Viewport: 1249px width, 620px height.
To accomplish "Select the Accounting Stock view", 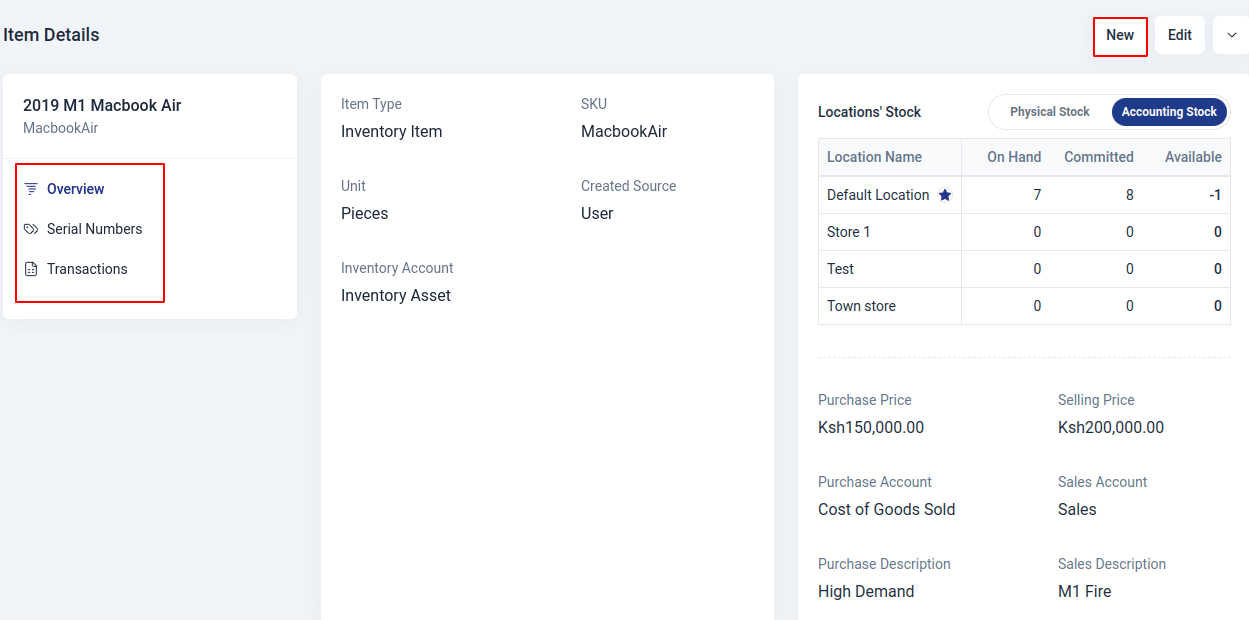I will point(1169,111).
